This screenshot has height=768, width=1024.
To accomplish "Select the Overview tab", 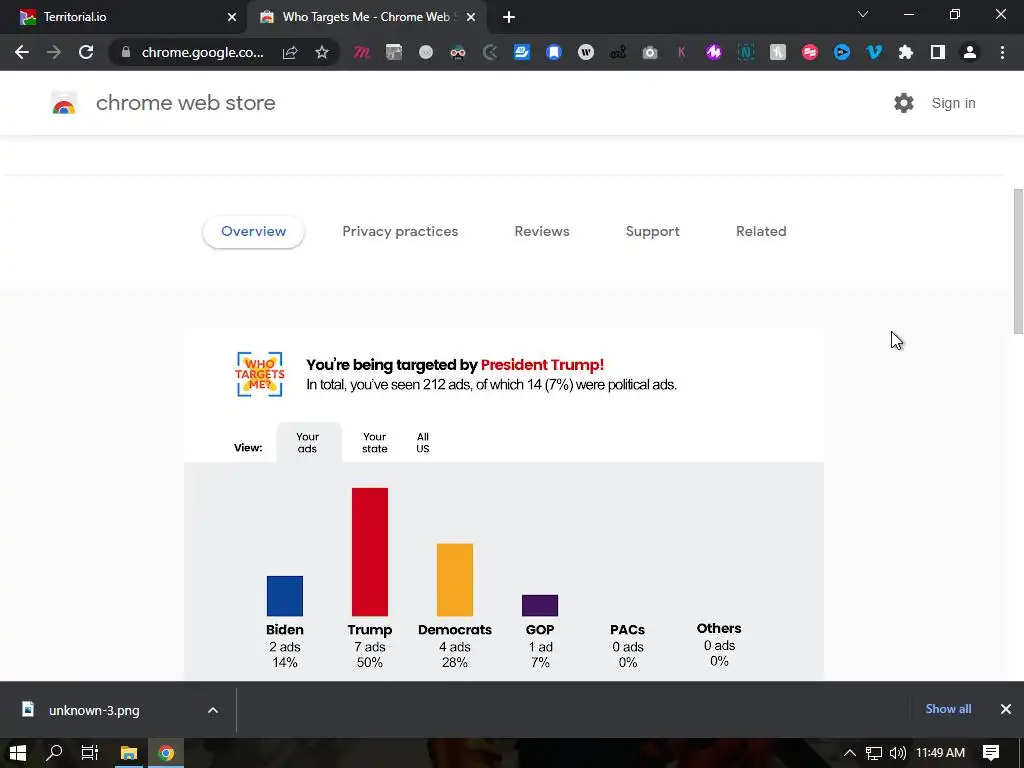I will point(253,231).
